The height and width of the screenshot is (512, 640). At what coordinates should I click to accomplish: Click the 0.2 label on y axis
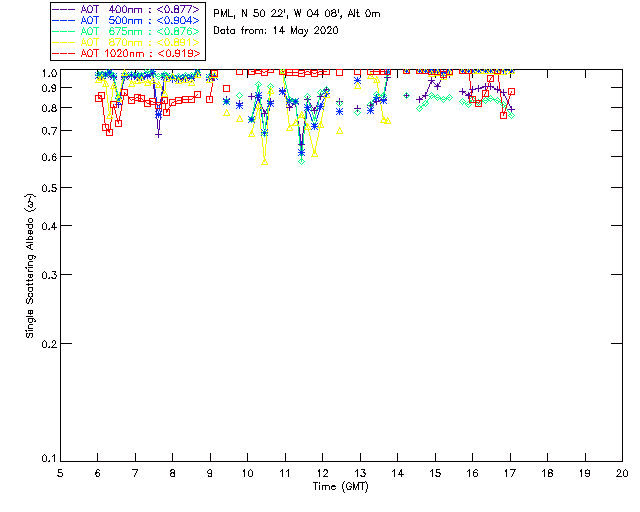click(x=49, y=344)
